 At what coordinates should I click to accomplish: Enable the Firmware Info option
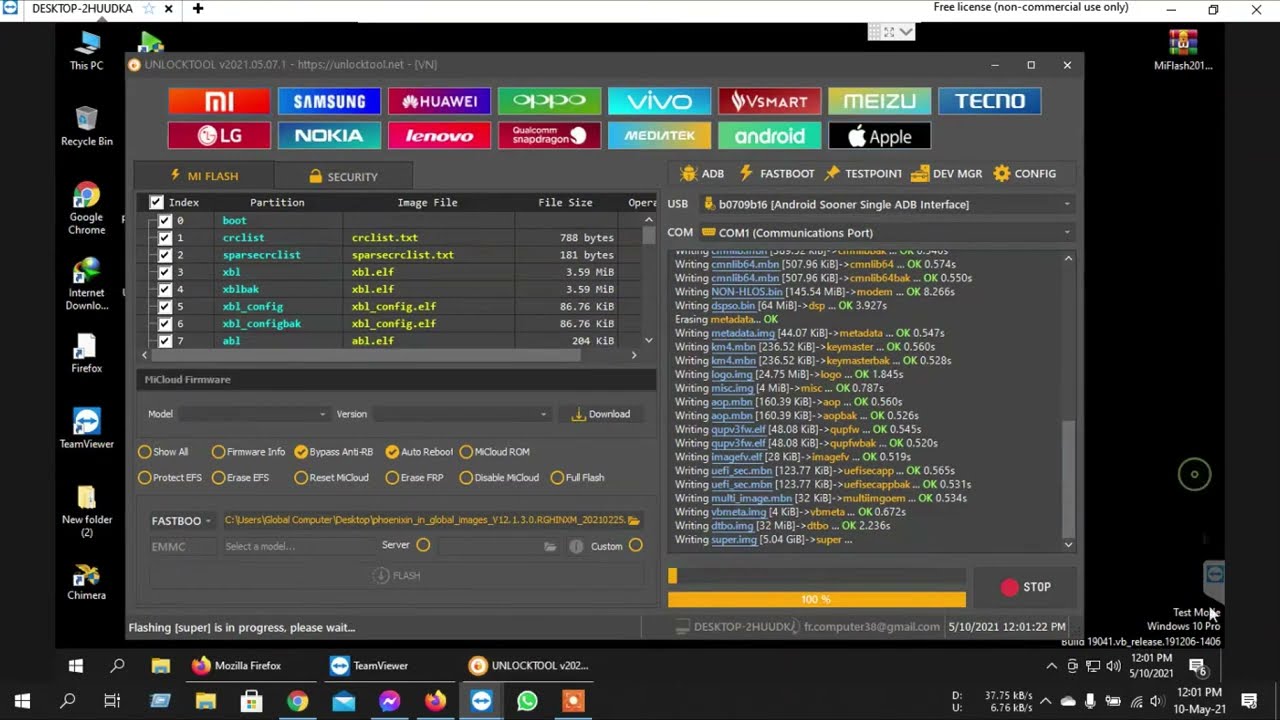pos(248,452)
